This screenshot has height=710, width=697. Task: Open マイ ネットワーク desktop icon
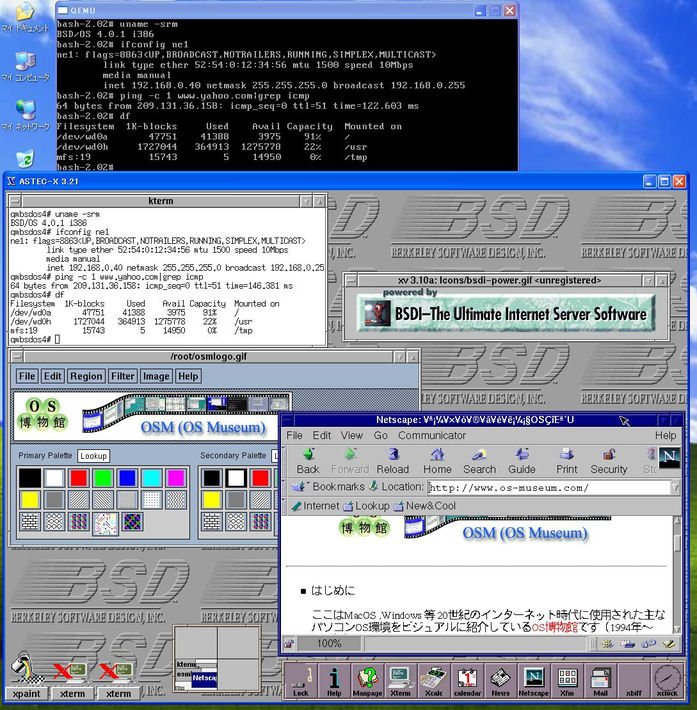25,115
